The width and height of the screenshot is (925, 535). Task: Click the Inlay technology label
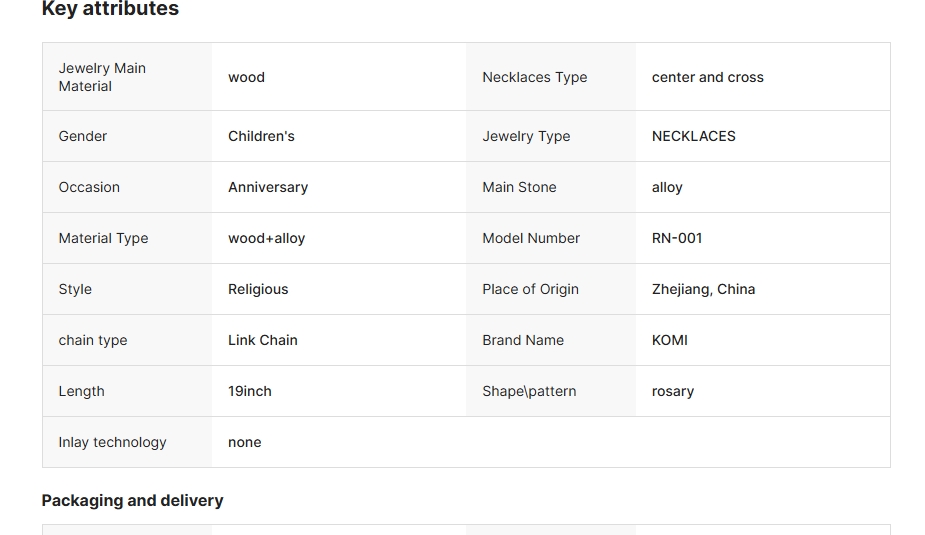coord(112,442)
